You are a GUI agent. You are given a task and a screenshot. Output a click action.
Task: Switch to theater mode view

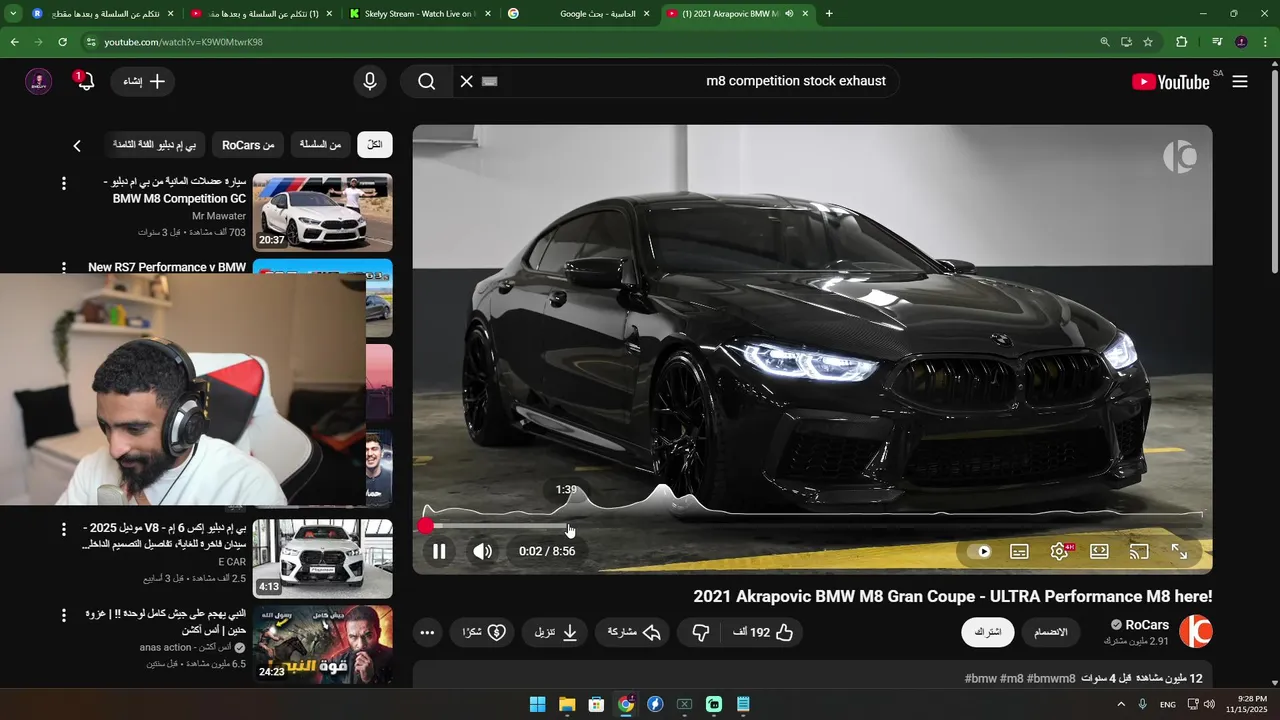click(1099, 551)
